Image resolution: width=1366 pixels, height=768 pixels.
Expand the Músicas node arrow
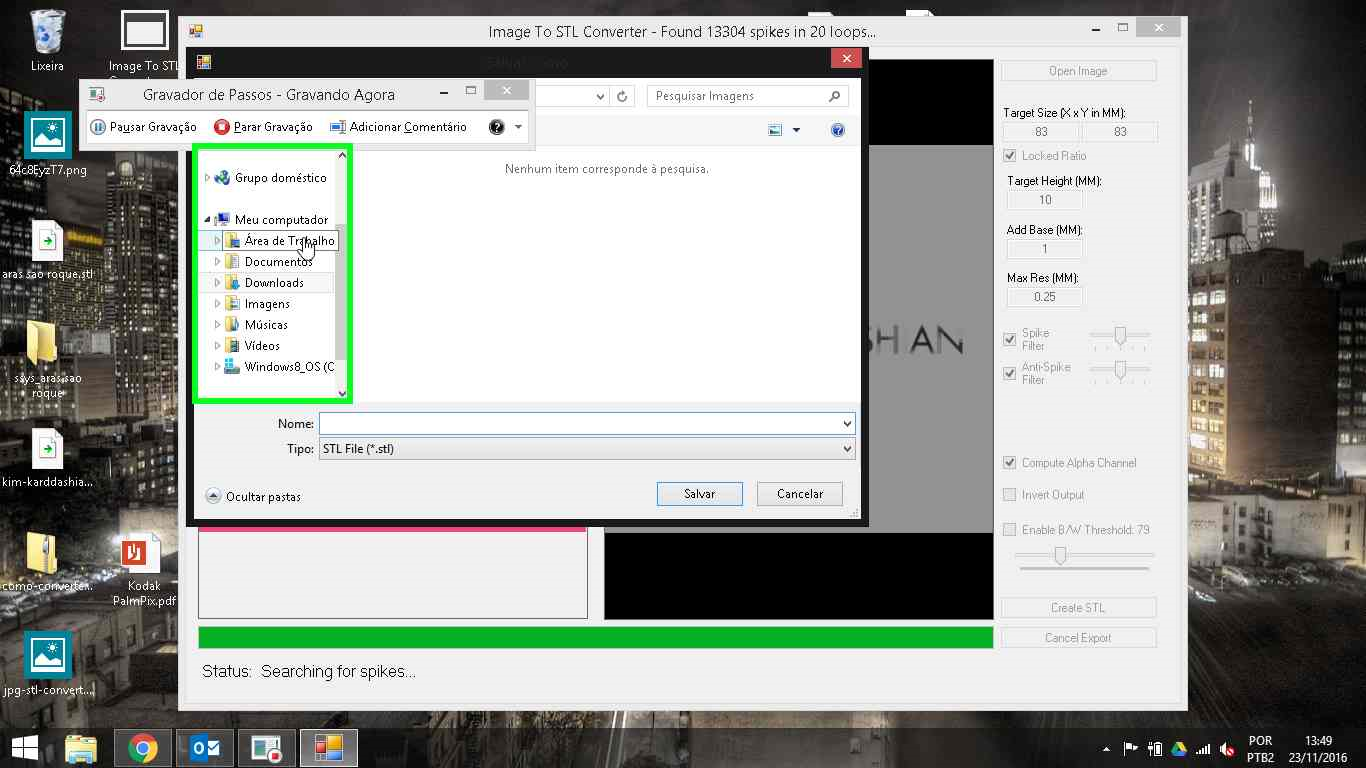pos(218,325)
